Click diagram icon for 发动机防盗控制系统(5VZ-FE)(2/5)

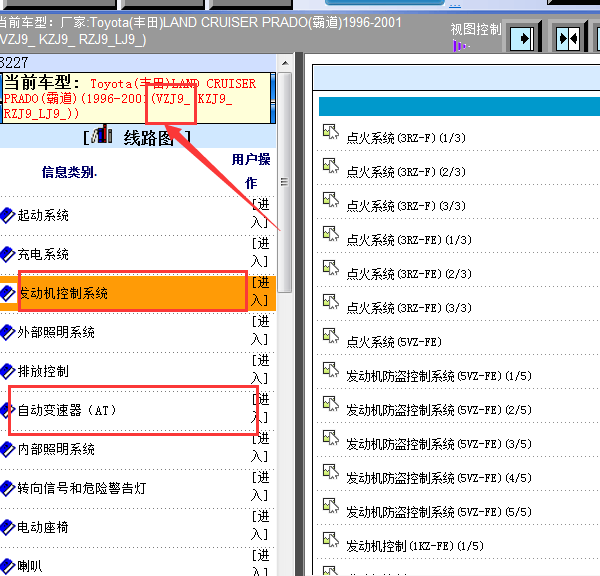(331, 404)
